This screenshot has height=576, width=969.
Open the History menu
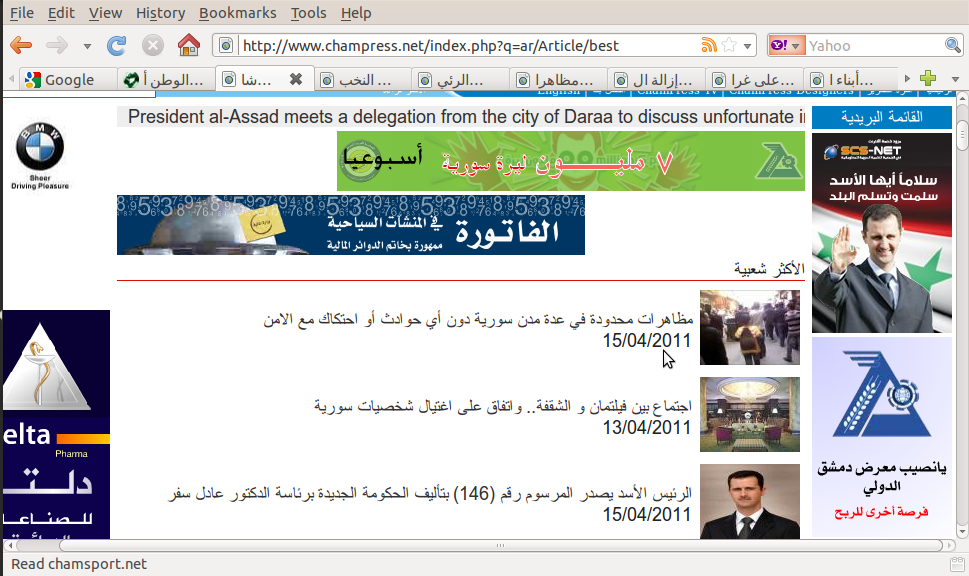[161, 12]
